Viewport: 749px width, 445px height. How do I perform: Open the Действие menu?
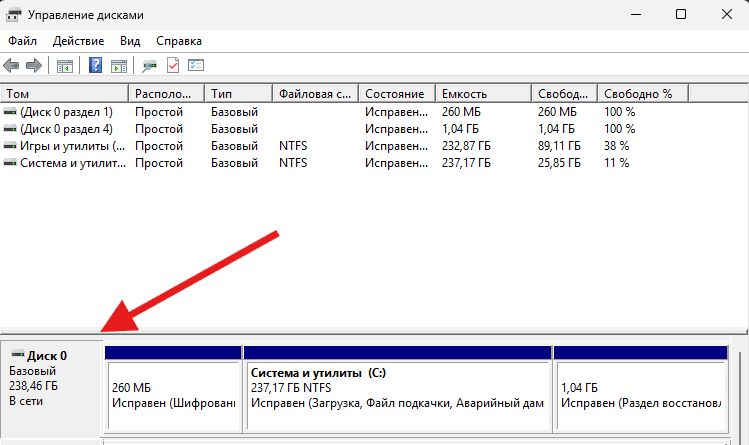click(x=77, y=41)
